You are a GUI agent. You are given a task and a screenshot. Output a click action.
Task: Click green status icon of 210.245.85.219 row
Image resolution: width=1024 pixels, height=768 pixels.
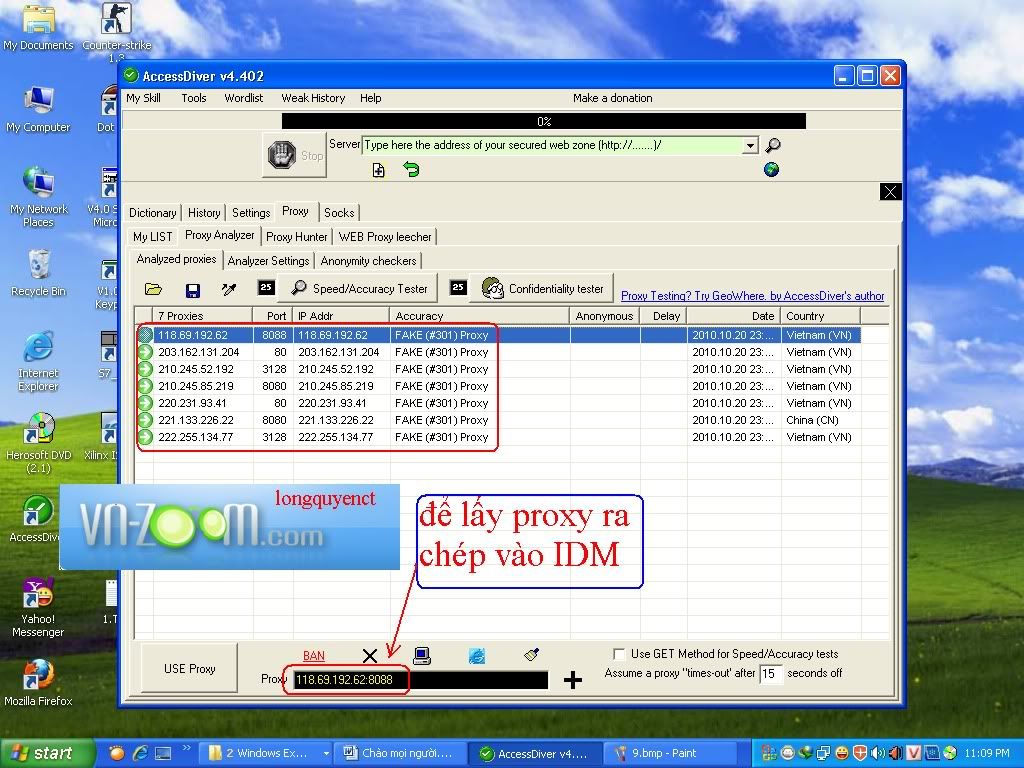[x=145, y=386]
